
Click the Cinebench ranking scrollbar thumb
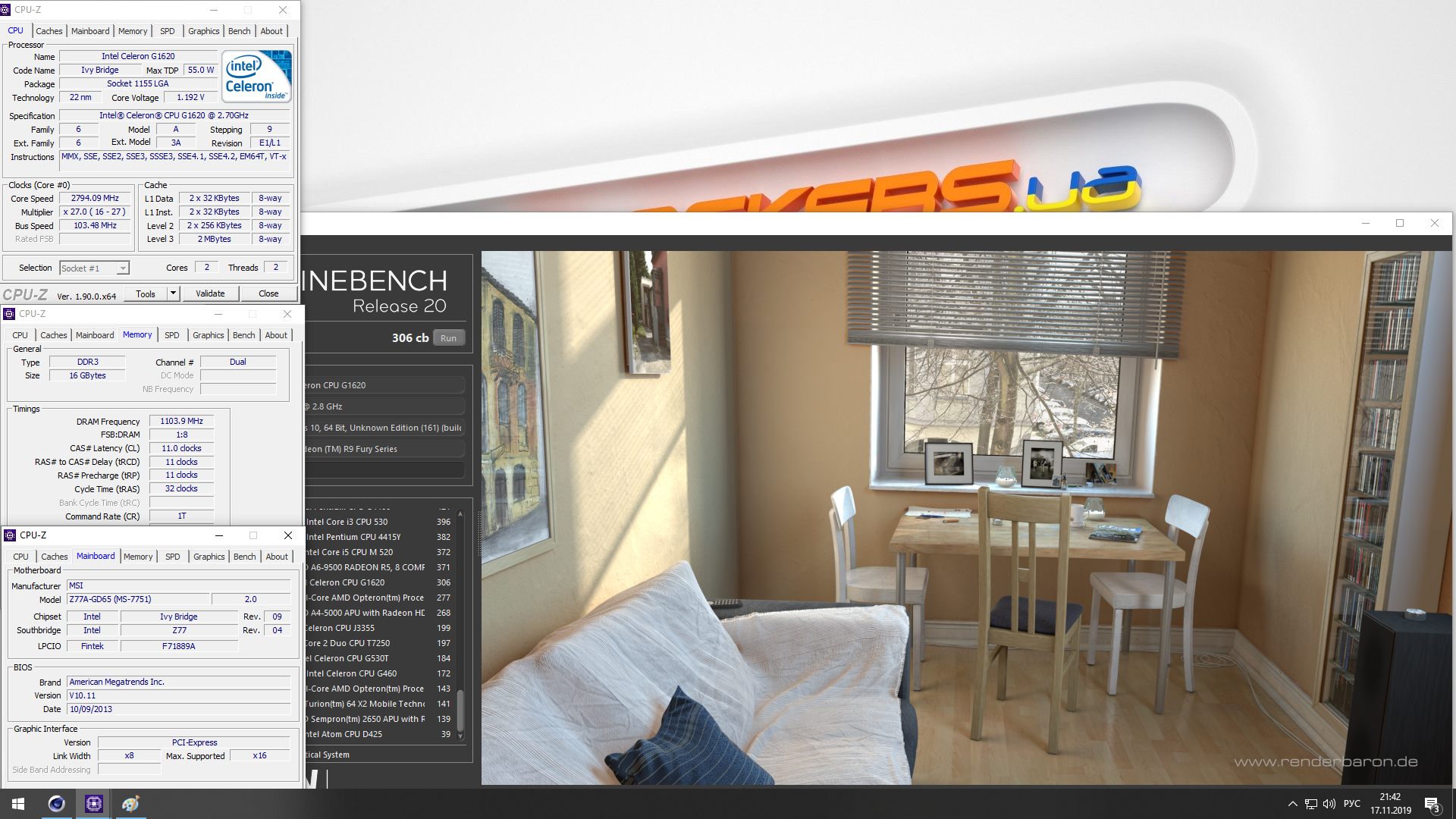(460, 711)
